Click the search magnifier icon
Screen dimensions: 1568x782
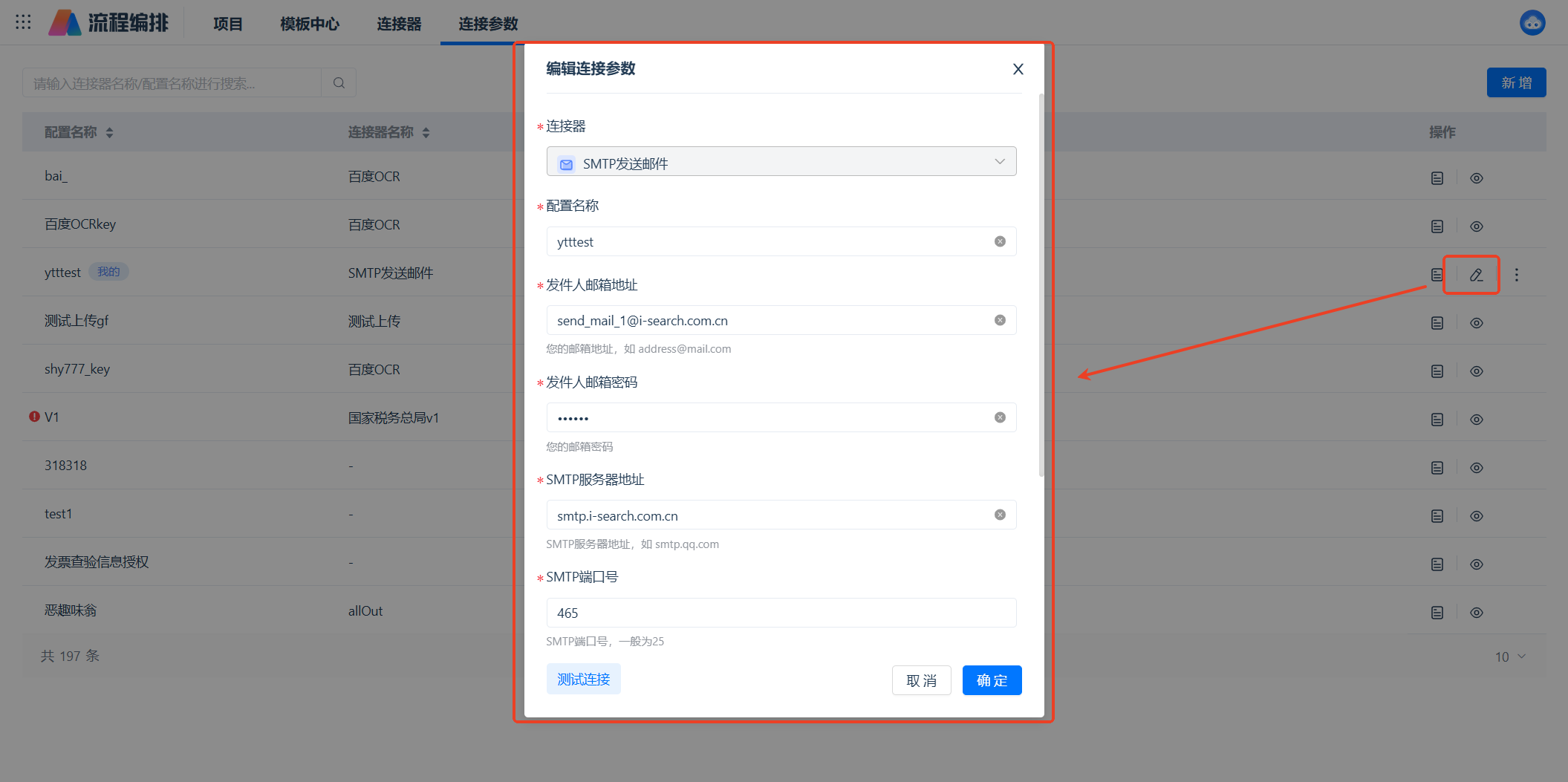[x=339, y=83]
